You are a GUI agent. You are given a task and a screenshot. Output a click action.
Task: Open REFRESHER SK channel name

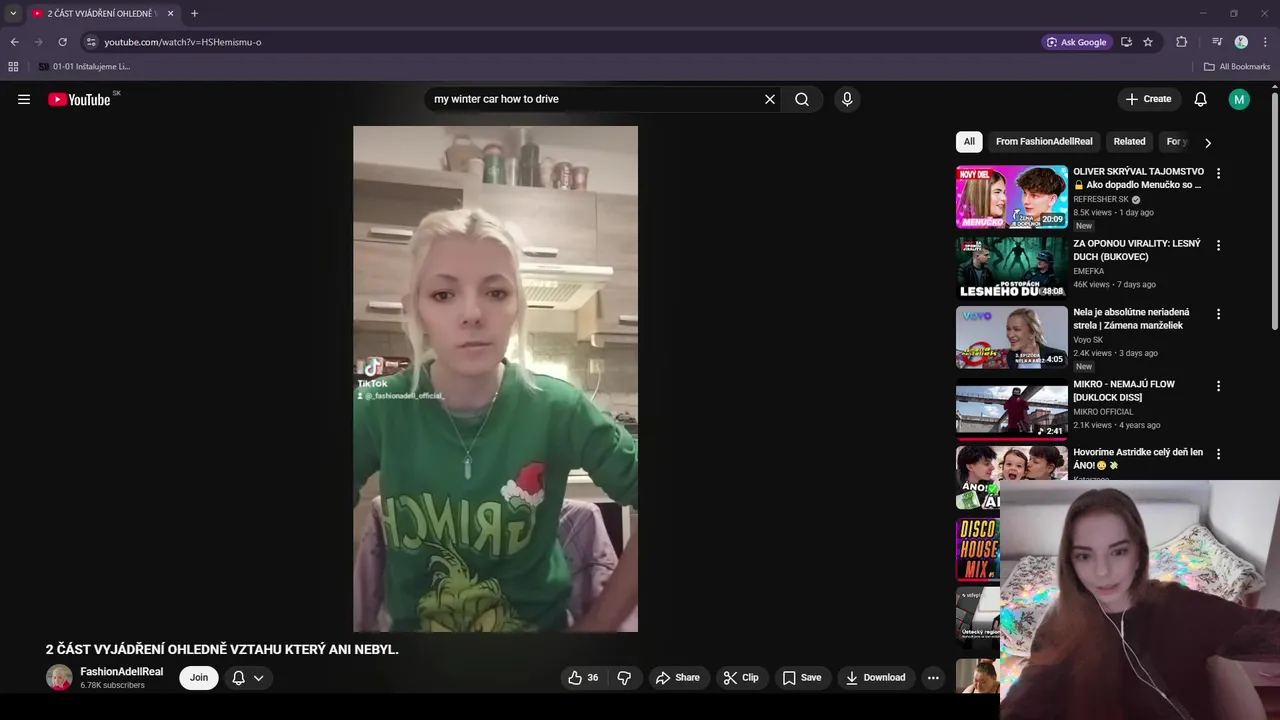point(1101,199)
